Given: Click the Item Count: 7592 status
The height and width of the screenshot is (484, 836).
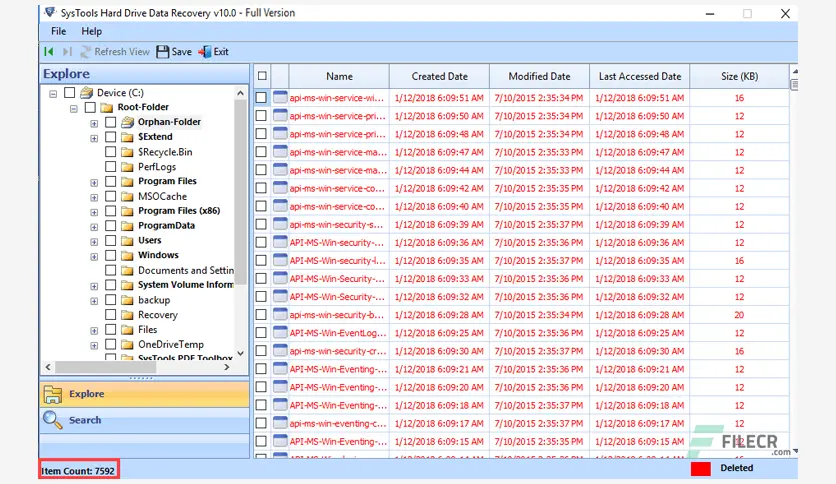Looking at the screenshot, I should click(x=78, y=471).
